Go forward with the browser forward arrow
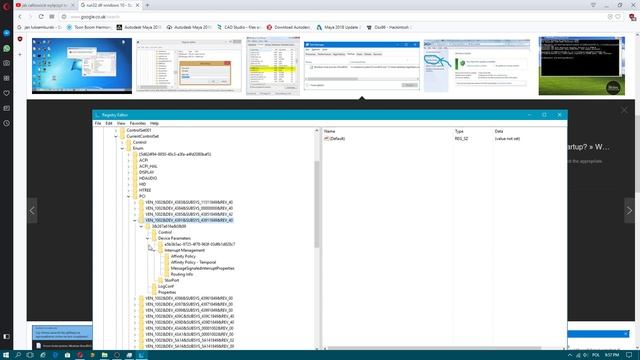This screenshot has height=360, width=640. [x=30, y=17]
